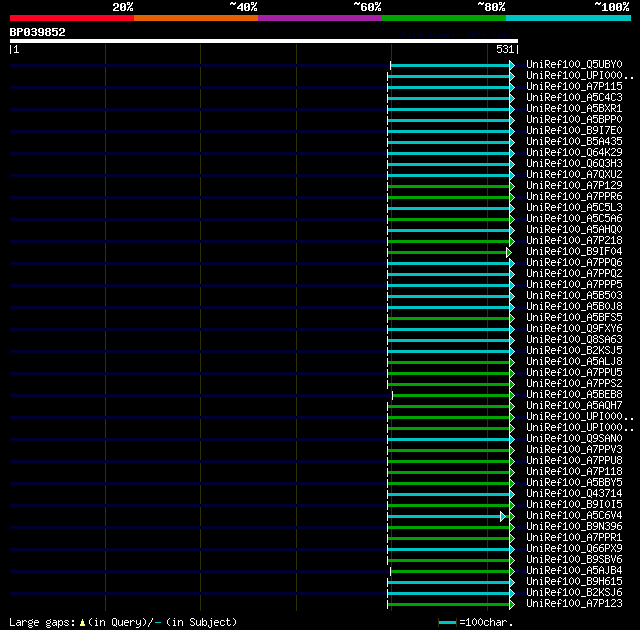Select the UniRef100_B9H615 label
The height and width of the screenshot is (630, 640).
pos(574,582)
